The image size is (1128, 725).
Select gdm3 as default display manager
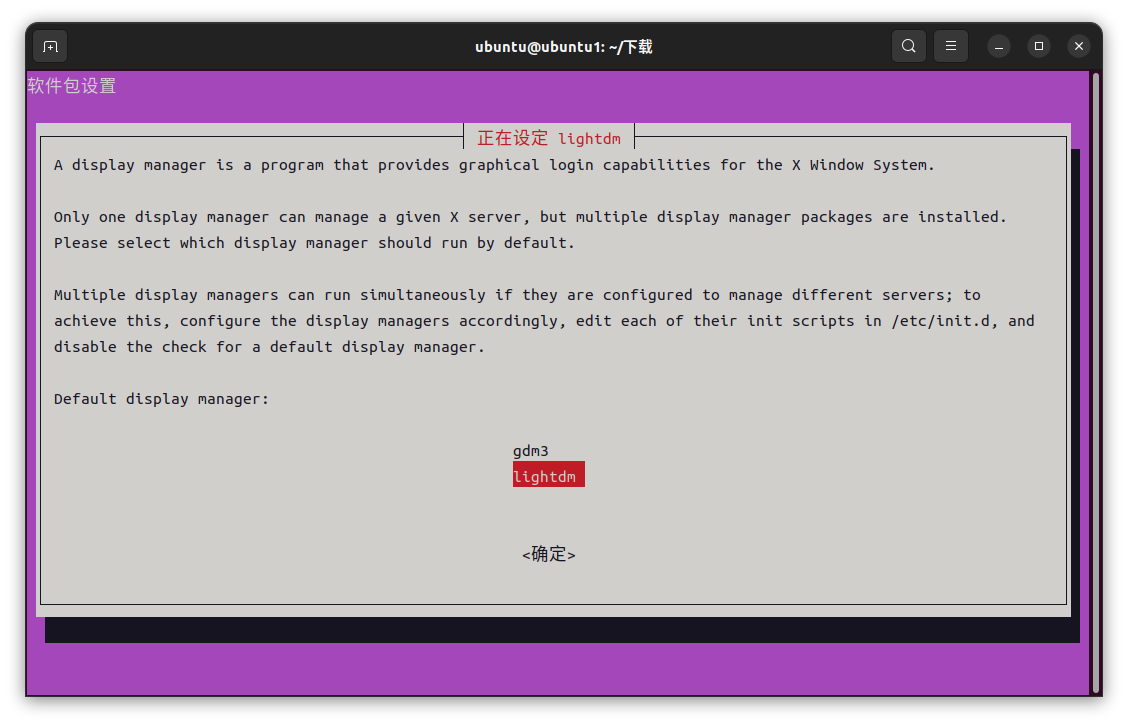click(531, 451)
